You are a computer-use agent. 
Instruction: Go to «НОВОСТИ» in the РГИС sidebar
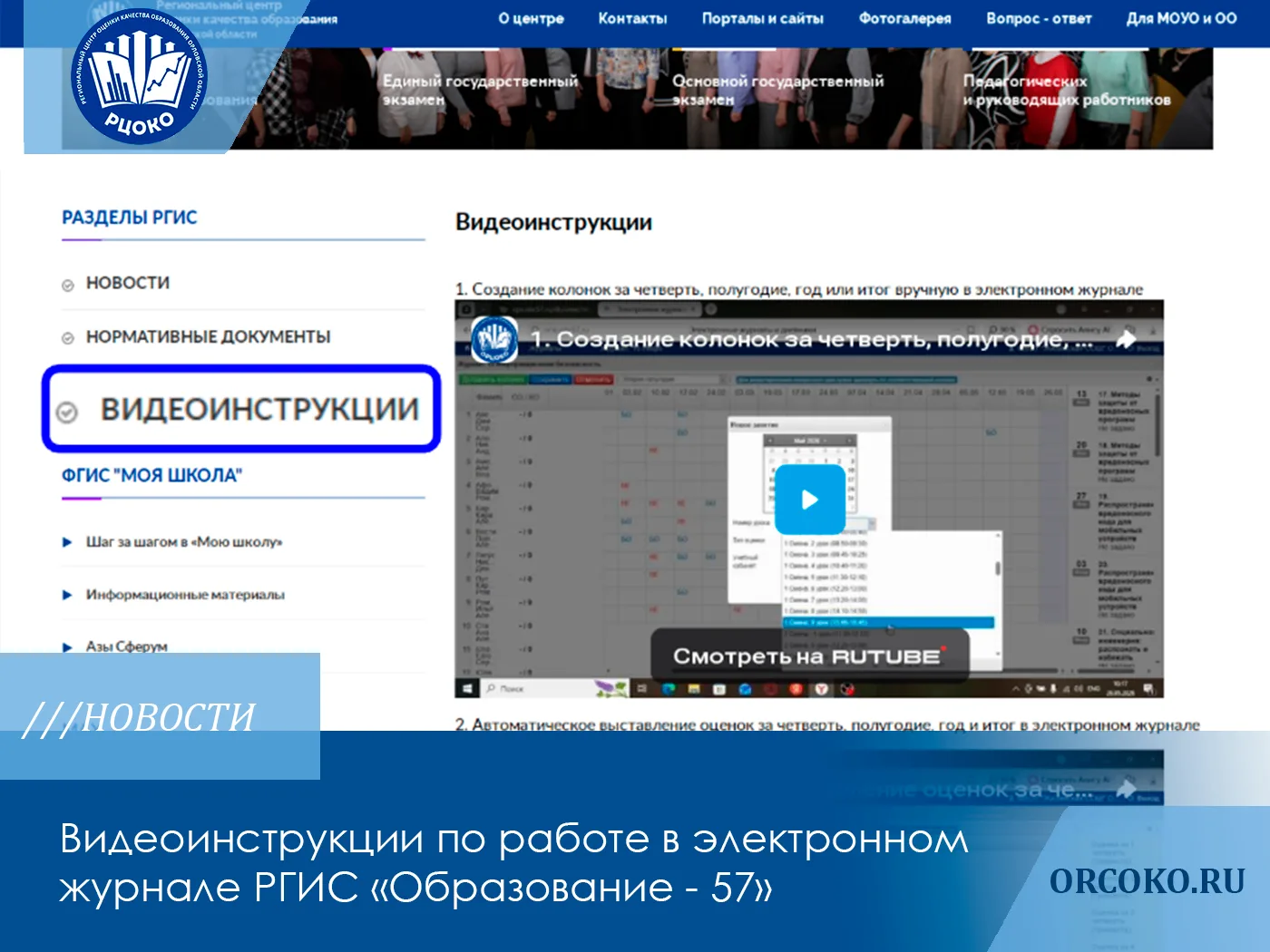point(127,283)
